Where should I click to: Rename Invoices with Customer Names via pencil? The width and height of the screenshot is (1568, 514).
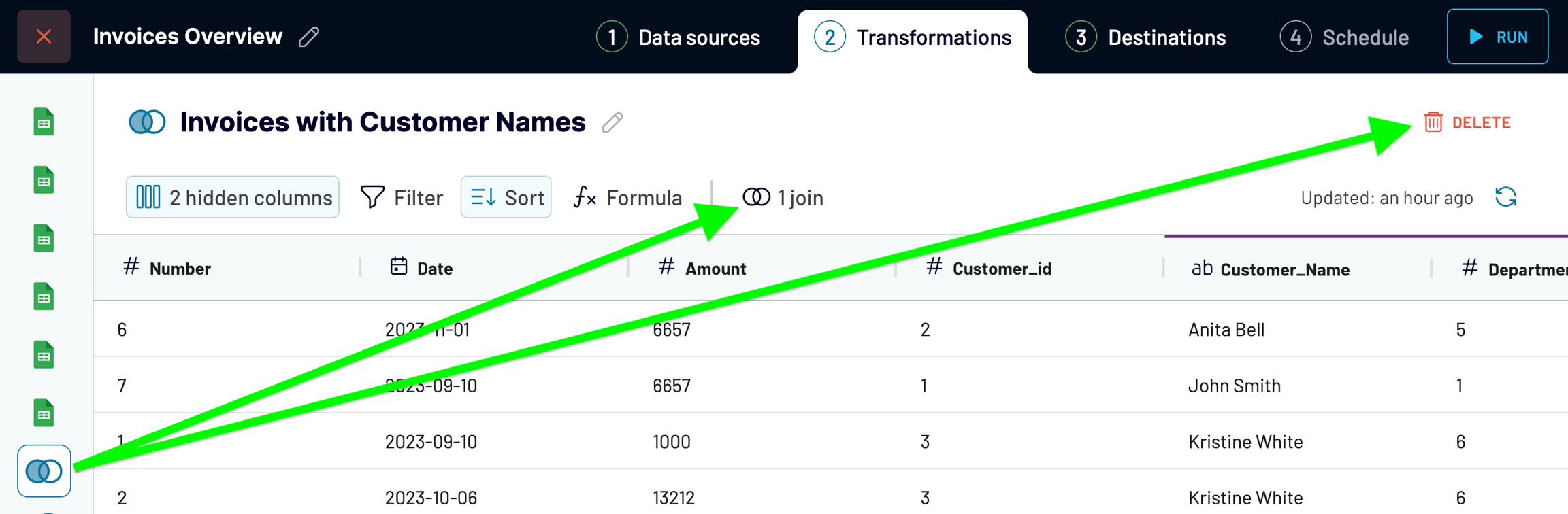click(x=612, y=122)
